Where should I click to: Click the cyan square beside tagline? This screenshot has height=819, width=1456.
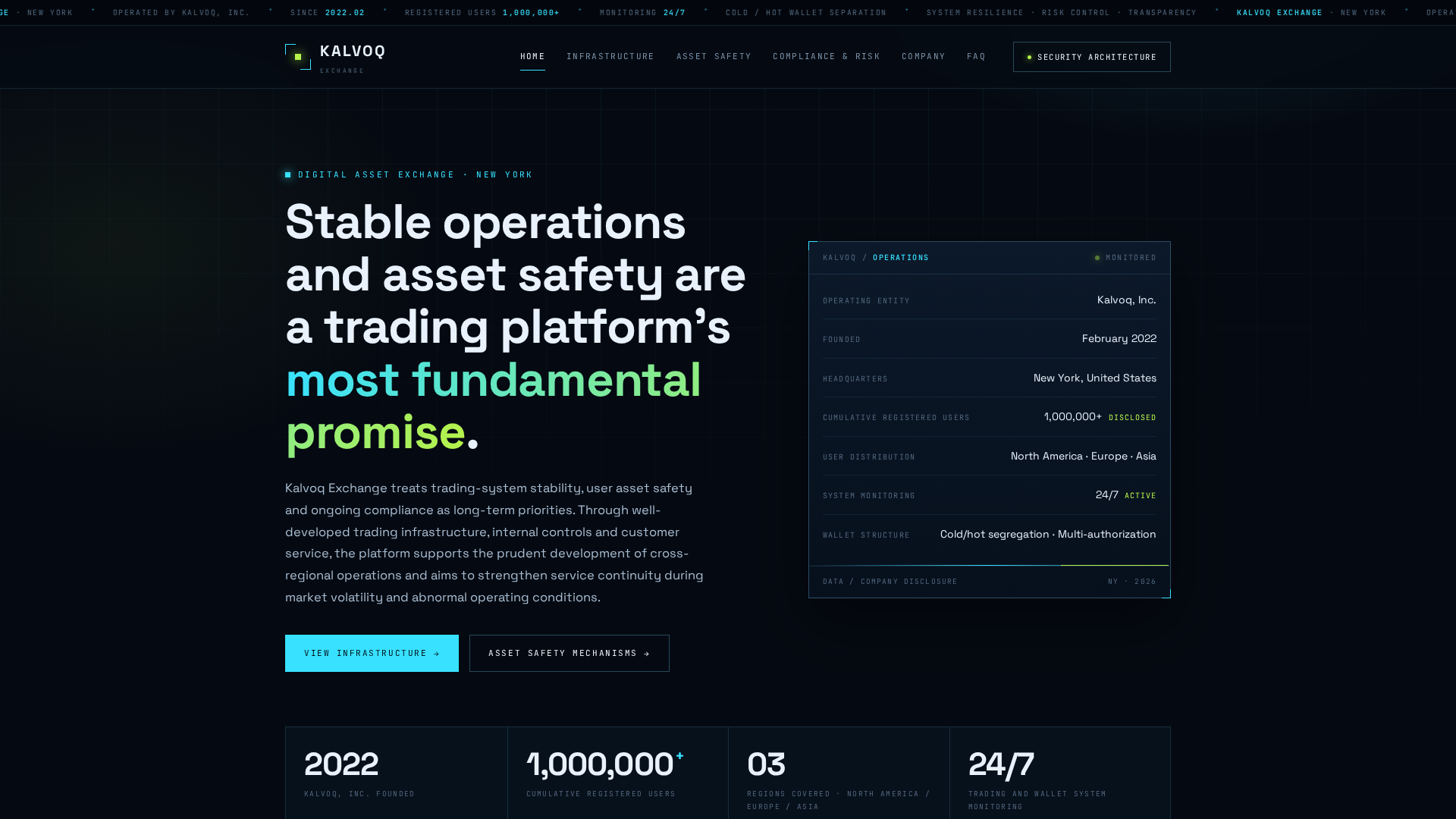288,174
